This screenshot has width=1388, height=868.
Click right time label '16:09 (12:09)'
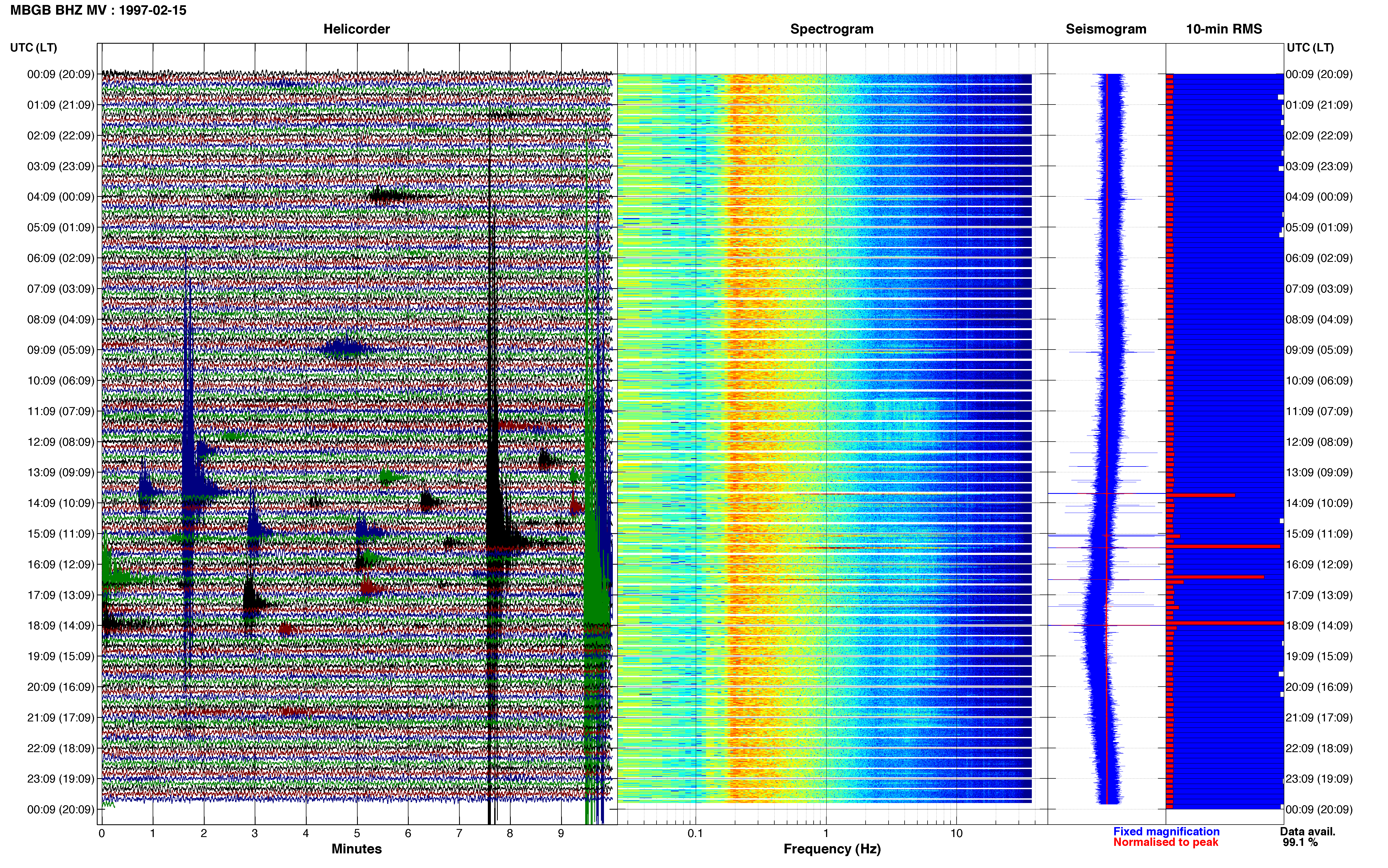pyautogui.click(x=1319, y=565)
